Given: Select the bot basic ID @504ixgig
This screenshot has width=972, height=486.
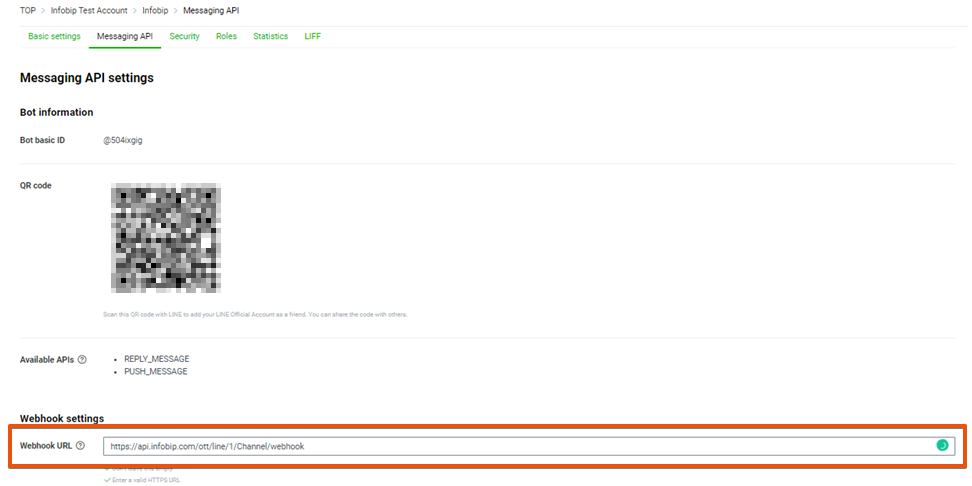Looking at the screenshot, I should [x=123, y=141].
